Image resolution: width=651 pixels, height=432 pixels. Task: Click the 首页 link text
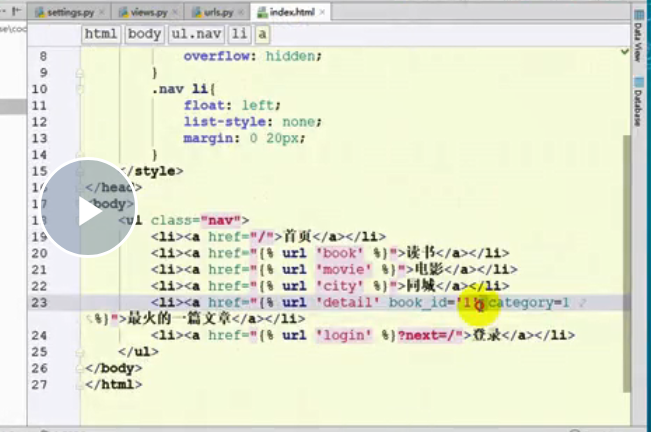297,237
